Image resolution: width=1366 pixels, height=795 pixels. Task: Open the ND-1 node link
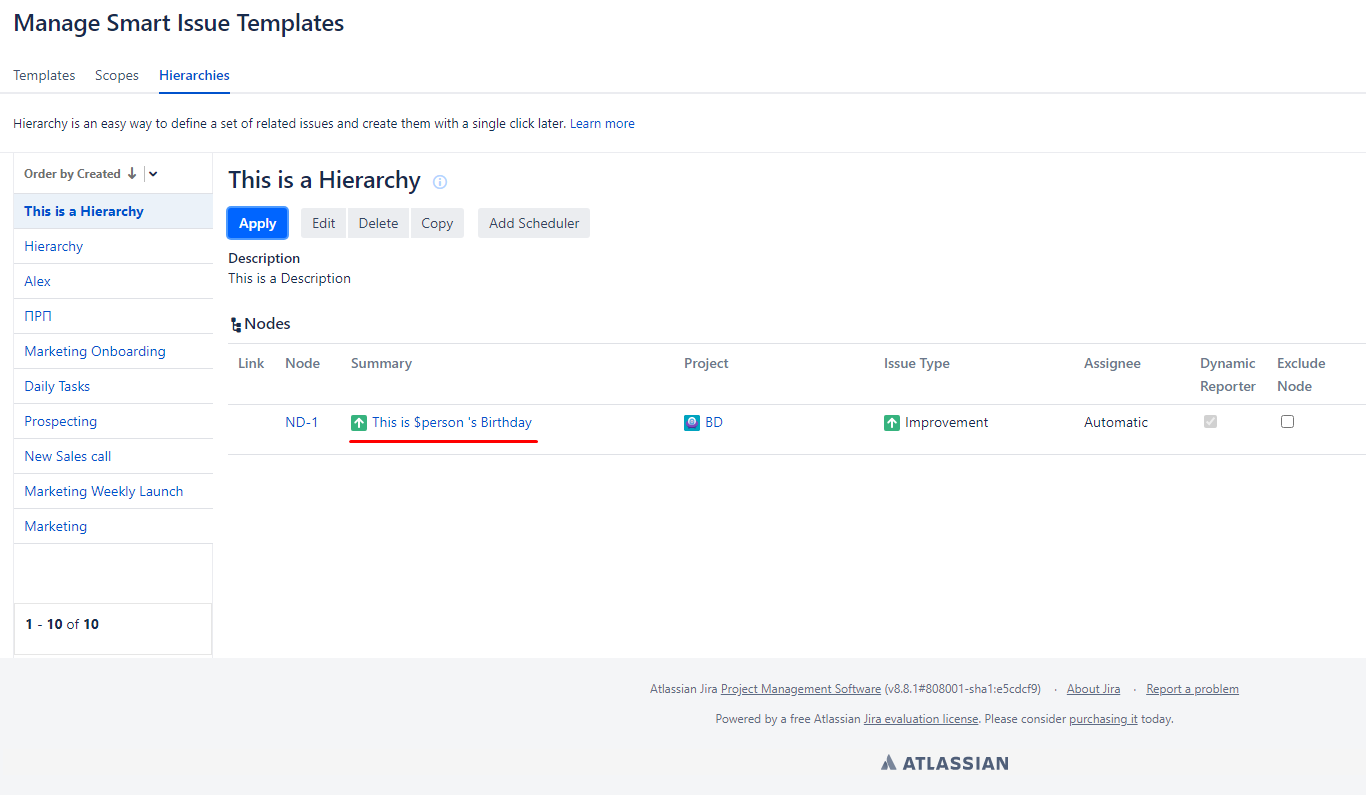click(x=301, y=423)
